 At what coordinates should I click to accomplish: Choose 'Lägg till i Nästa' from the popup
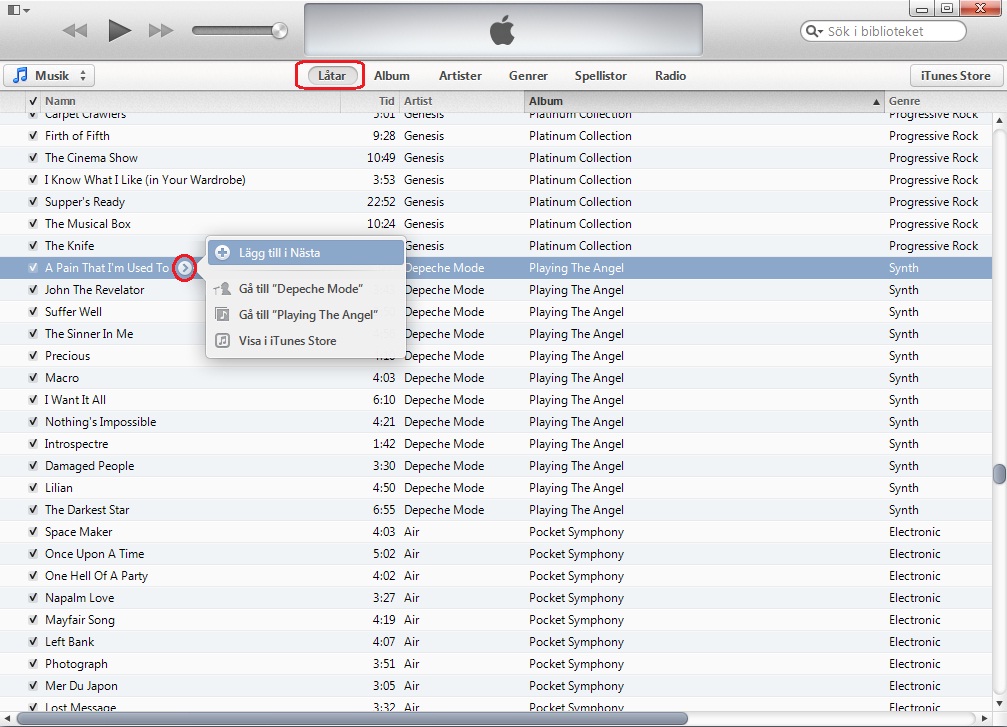point(306,252)
